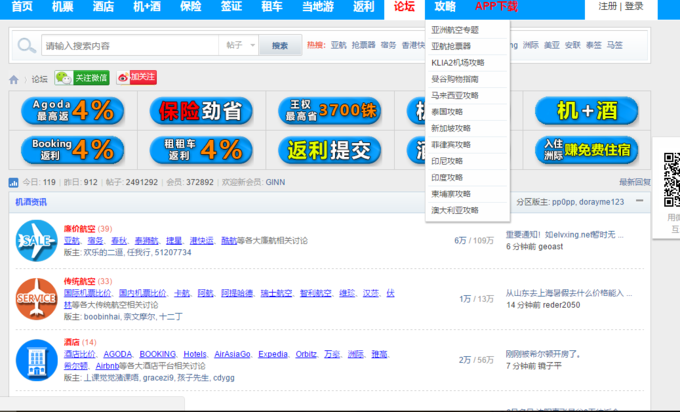Open the 当地游 nav tab
The image size is (680, 412).
click(x=318, y=7)
